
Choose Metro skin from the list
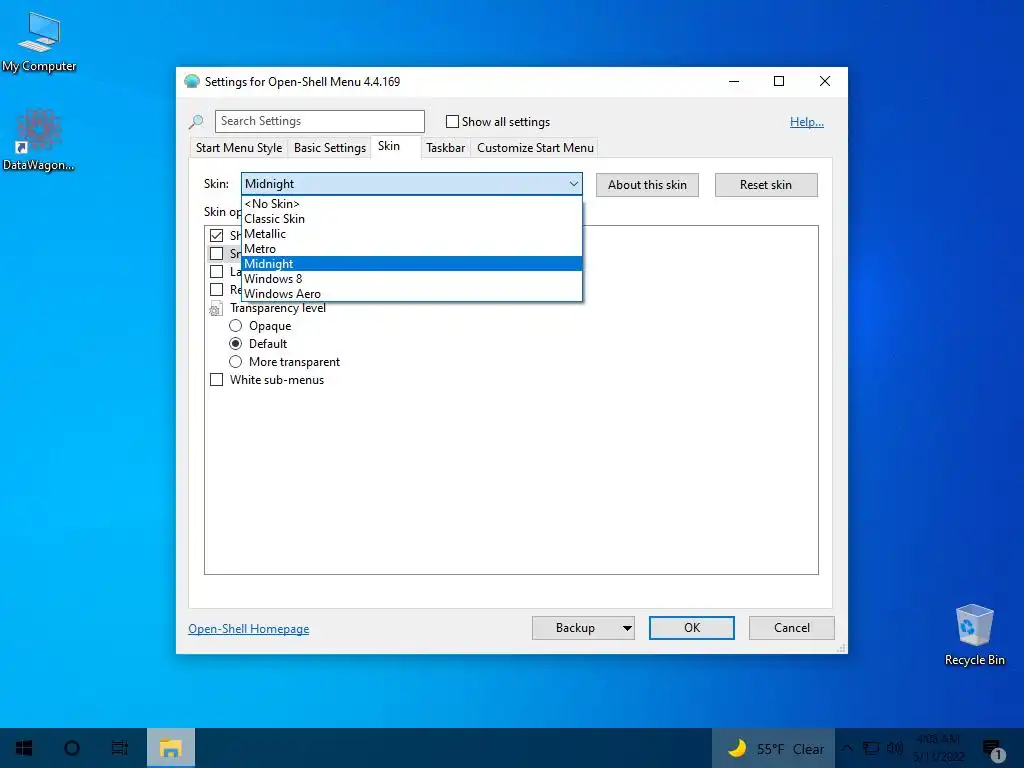click(x=411, y=249)
